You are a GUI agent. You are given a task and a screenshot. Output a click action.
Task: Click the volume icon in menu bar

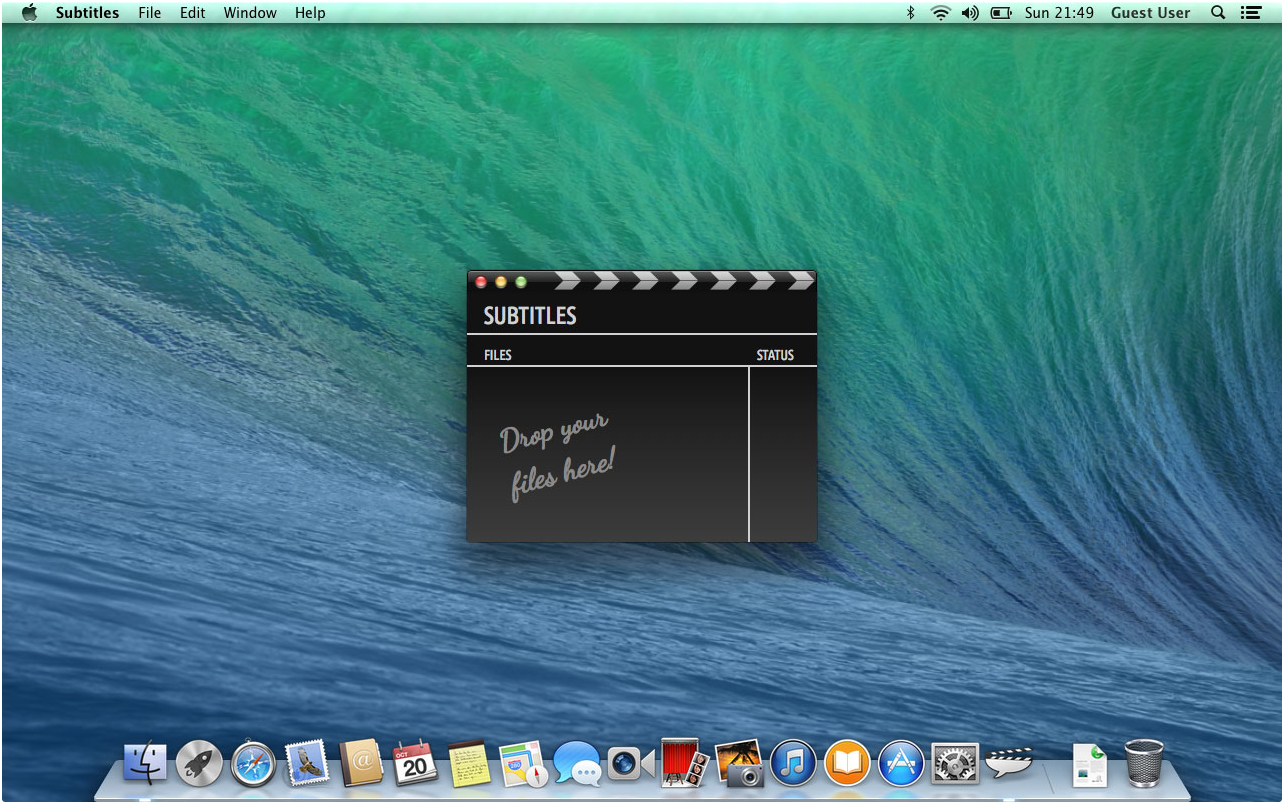(x=970, y=13)
